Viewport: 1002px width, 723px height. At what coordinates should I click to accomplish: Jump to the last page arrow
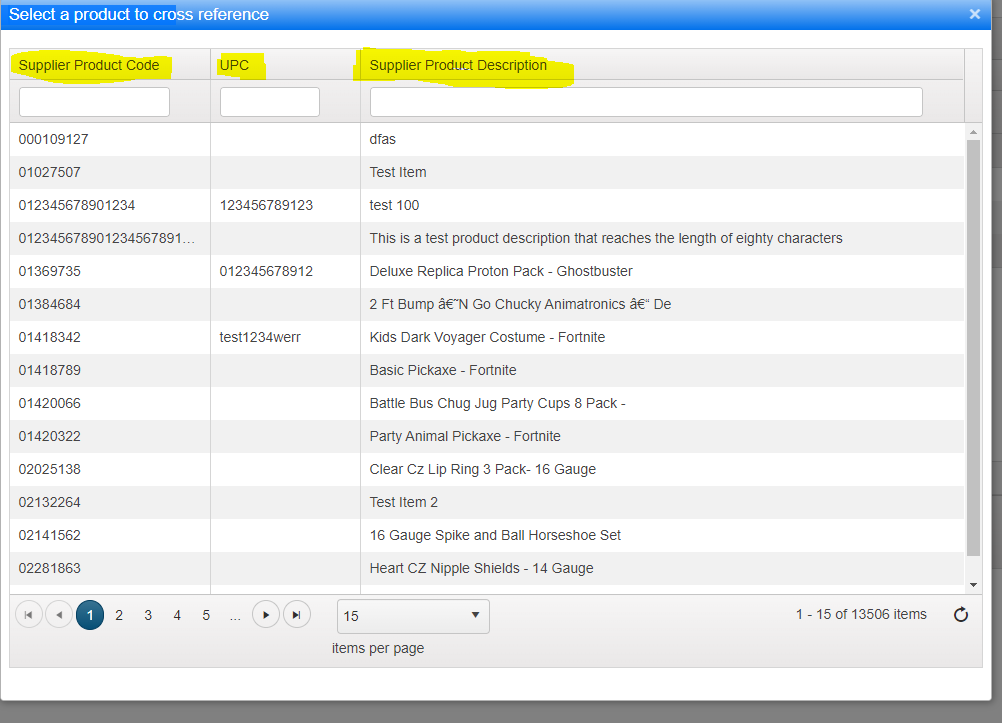click(297, 615)
